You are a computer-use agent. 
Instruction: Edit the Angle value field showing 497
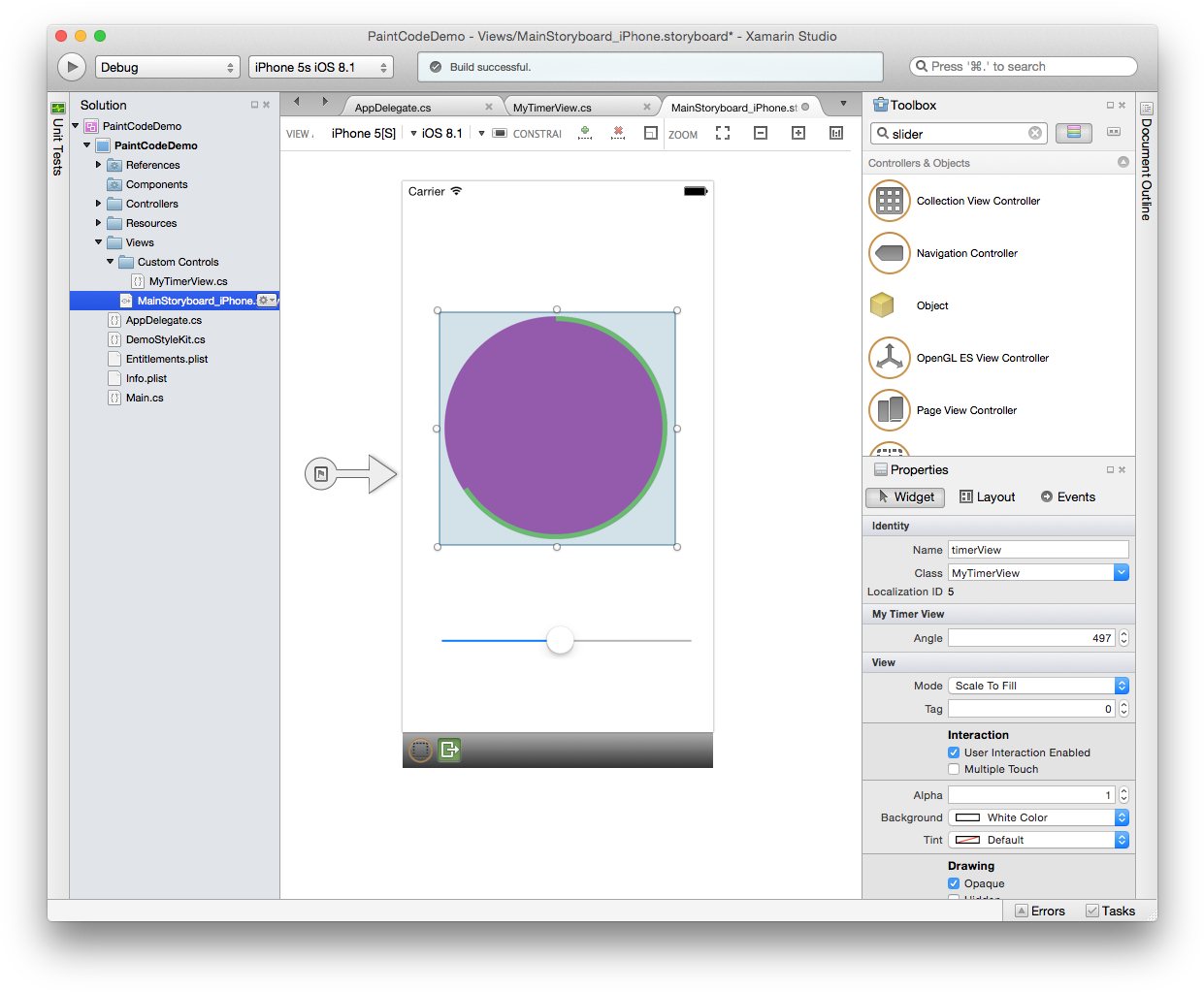1031,637
